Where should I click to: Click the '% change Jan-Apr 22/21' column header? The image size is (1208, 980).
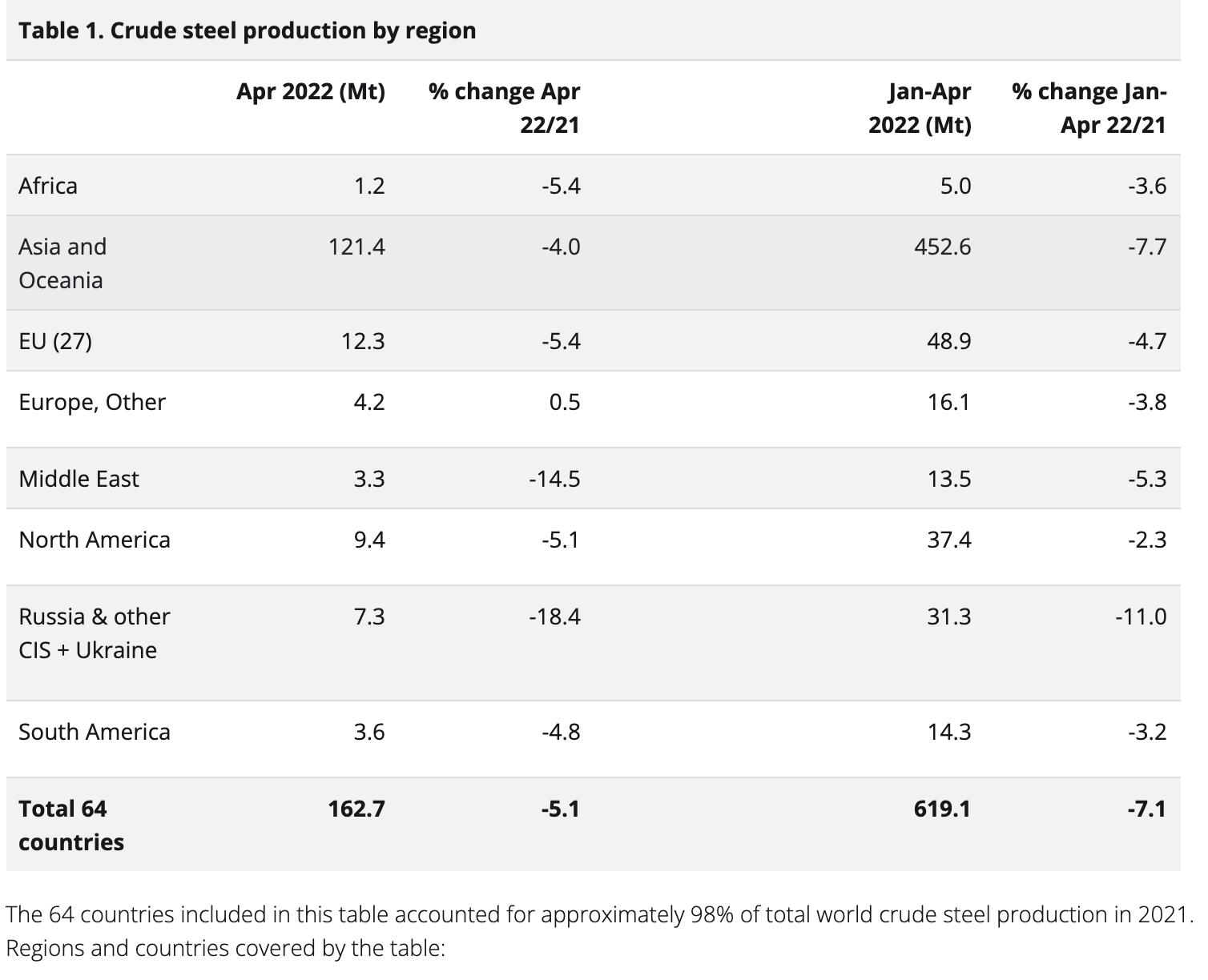pos(1089,108)
